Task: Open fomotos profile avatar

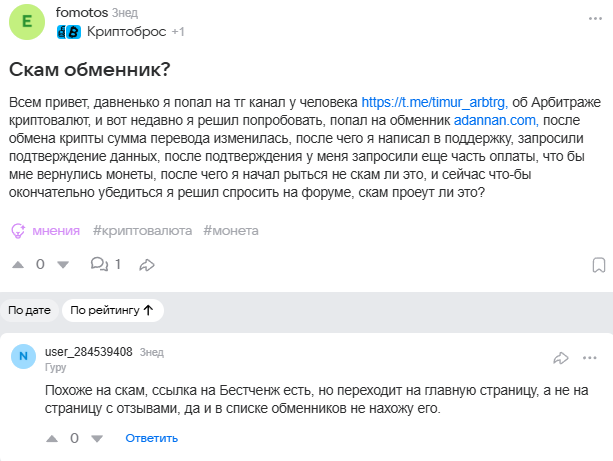Action: 27,21
